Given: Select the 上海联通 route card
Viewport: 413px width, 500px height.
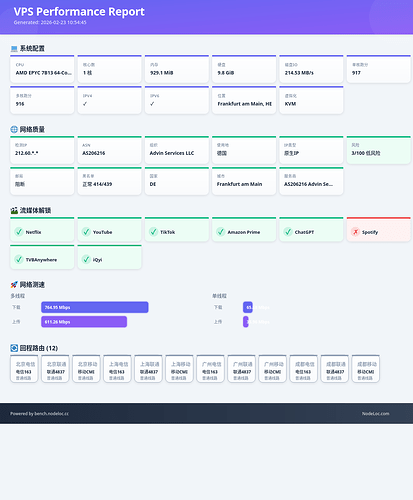Looking at the screenshot, I should point(148,369).
